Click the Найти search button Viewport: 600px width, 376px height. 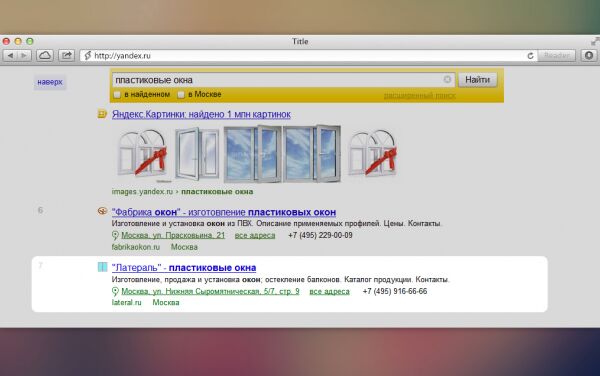coord(478,80)
